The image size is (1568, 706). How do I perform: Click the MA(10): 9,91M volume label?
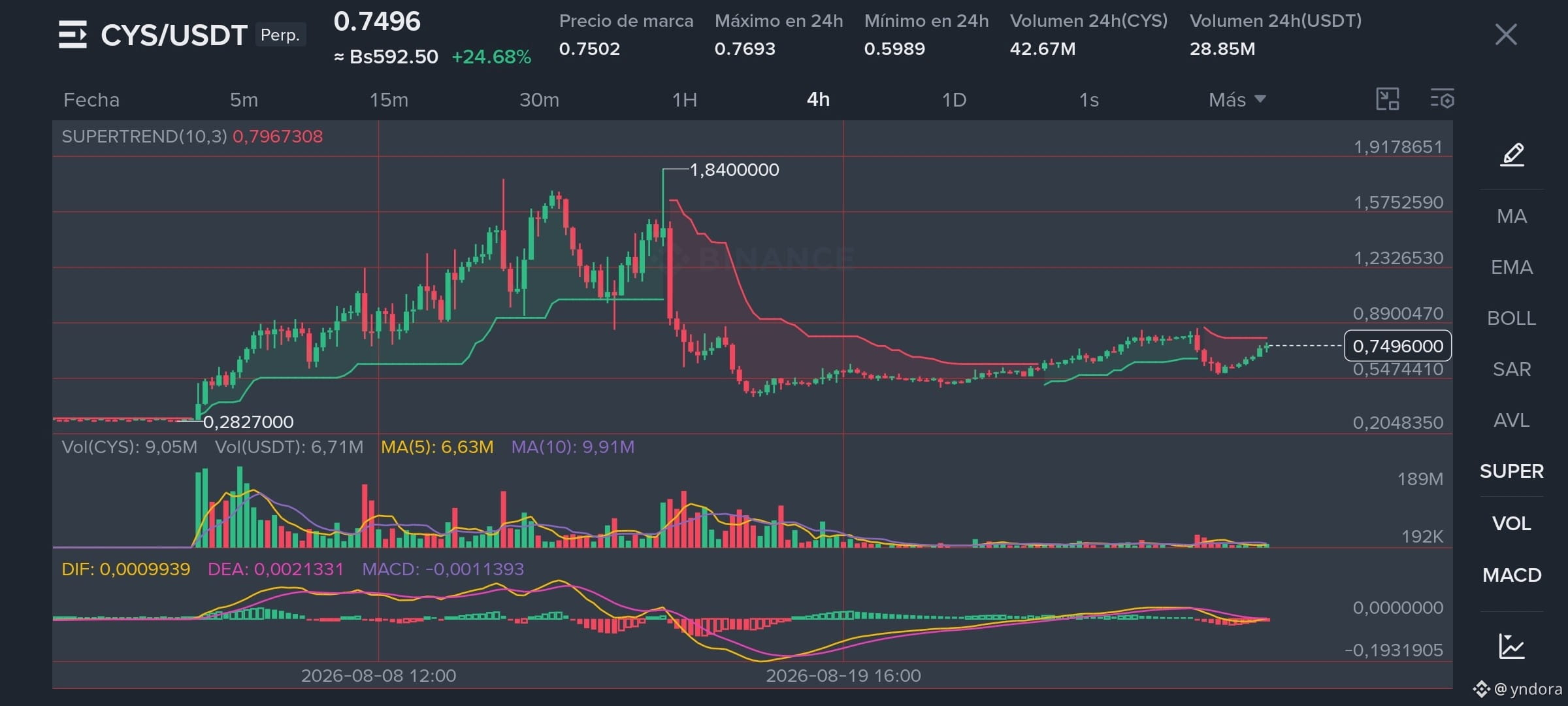coord(572,447)
